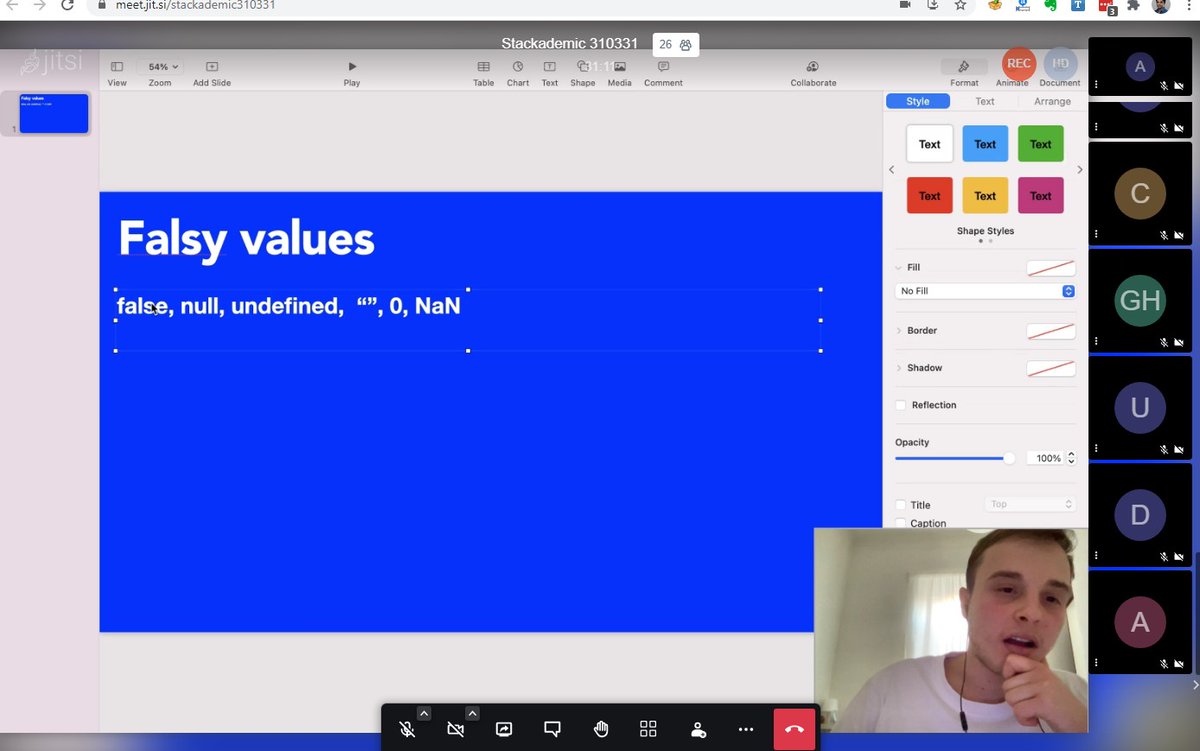This screenshot has width=1200, height=751.
Task: Unmute the microphone in Jitsi toolbar
Action: [408, 729]
